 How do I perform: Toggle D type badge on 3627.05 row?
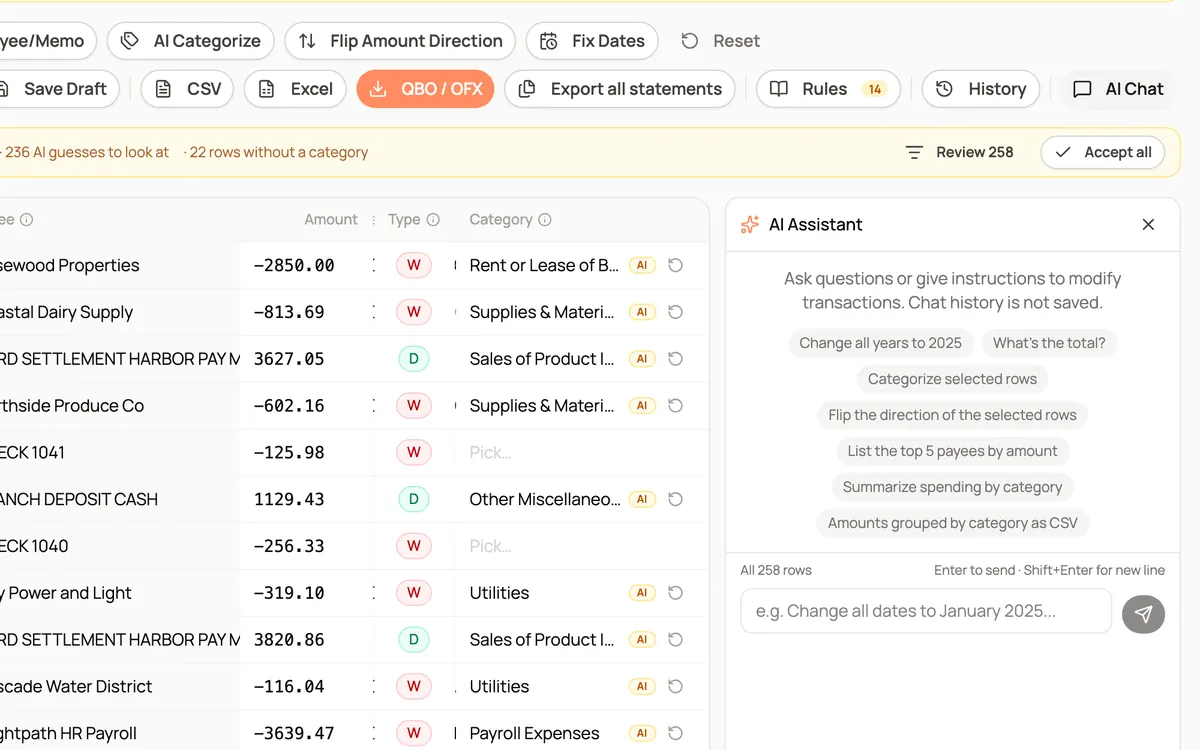[x=413, y=359]
